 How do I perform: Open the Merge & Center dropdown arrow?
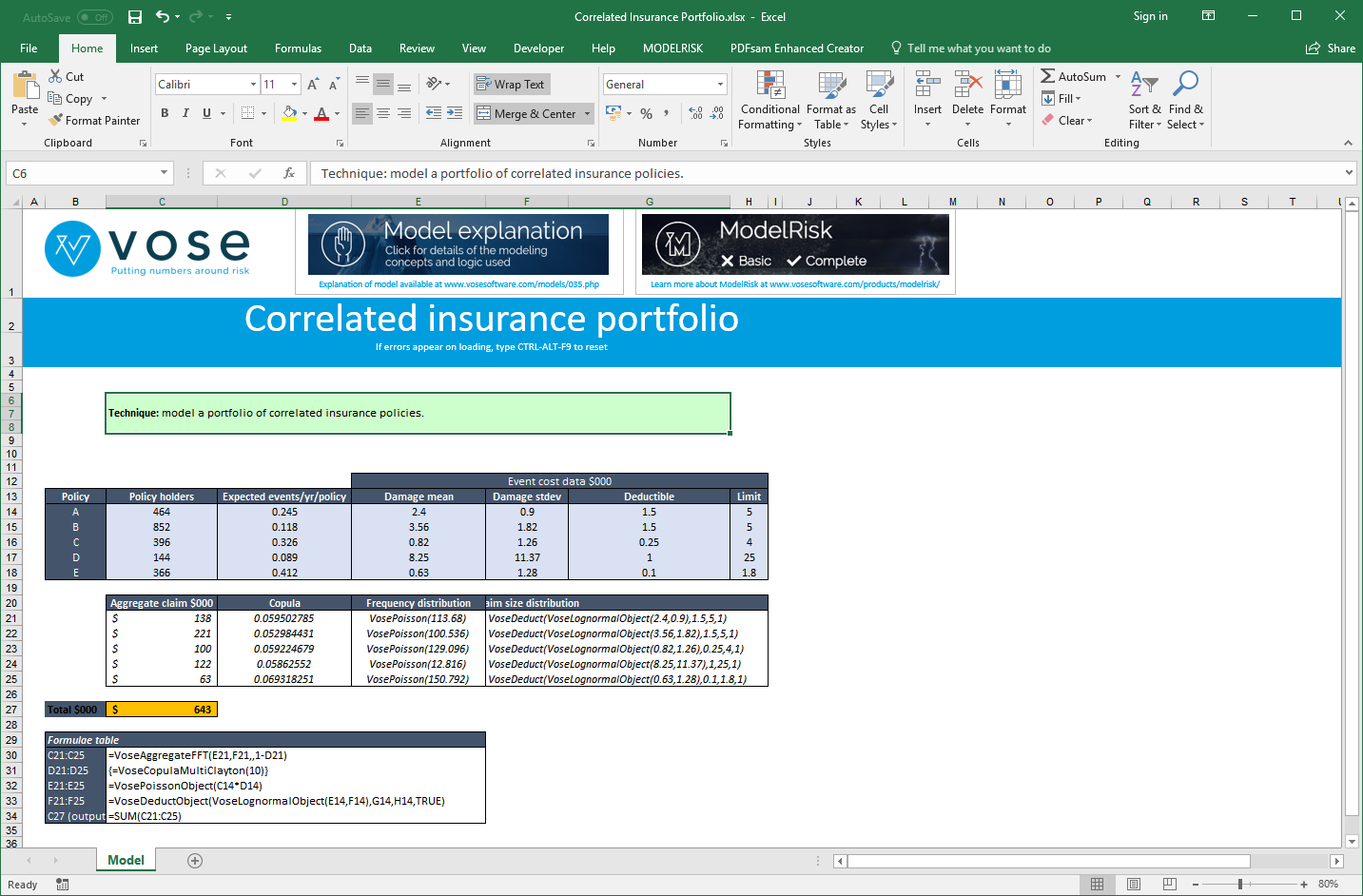click(586, 113)
